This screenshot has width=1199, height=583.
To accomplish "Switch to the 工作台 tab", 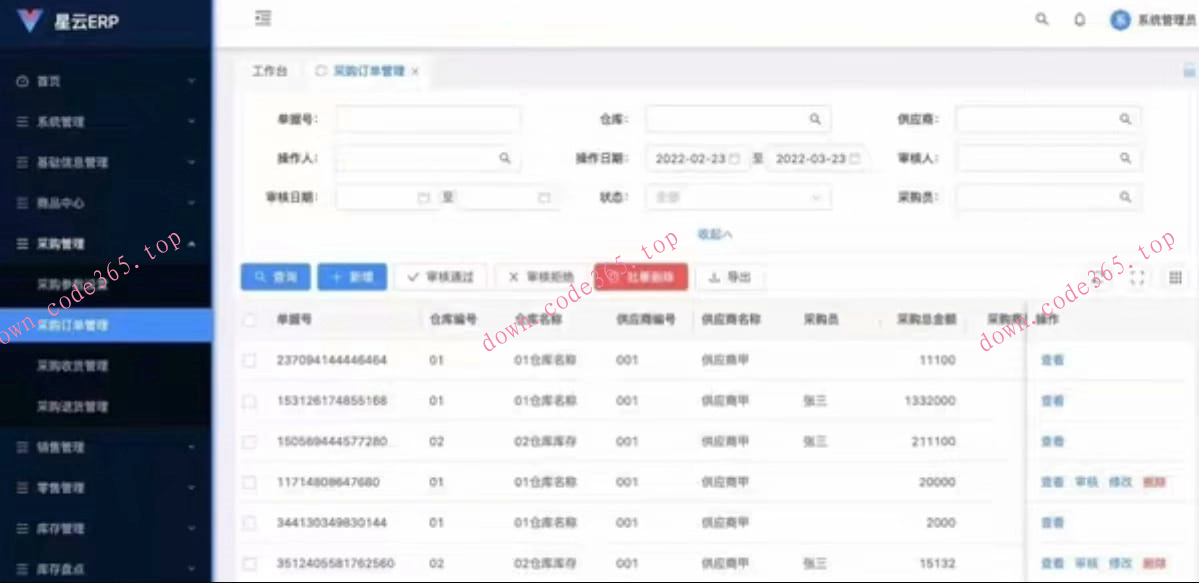I will click(268, 71).
